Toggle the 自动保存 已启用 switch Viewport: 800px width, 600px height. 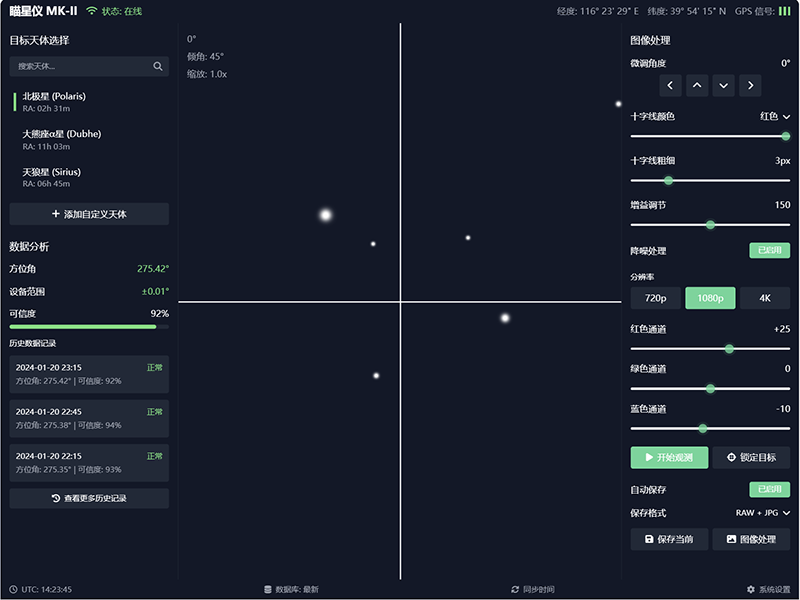point(769,490)
